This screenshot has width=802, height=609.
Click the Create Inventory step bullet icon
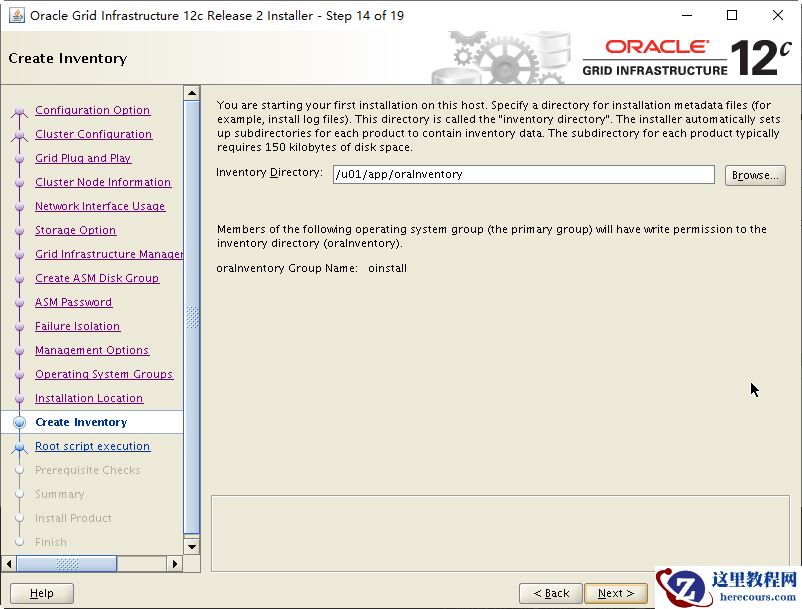click(x=19, y=422)
